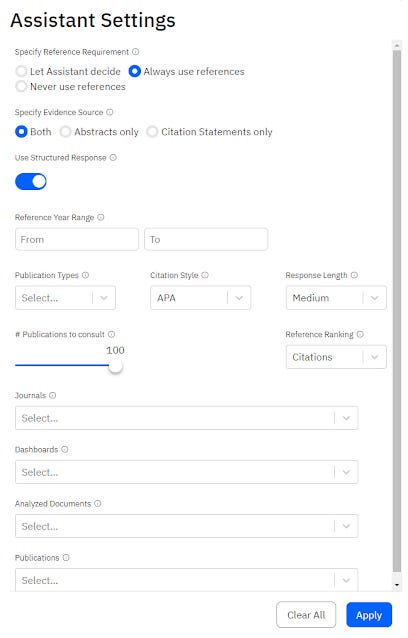Click info icon next to Citation Style
Screen dimensions: 408x638
coord(205,275)
